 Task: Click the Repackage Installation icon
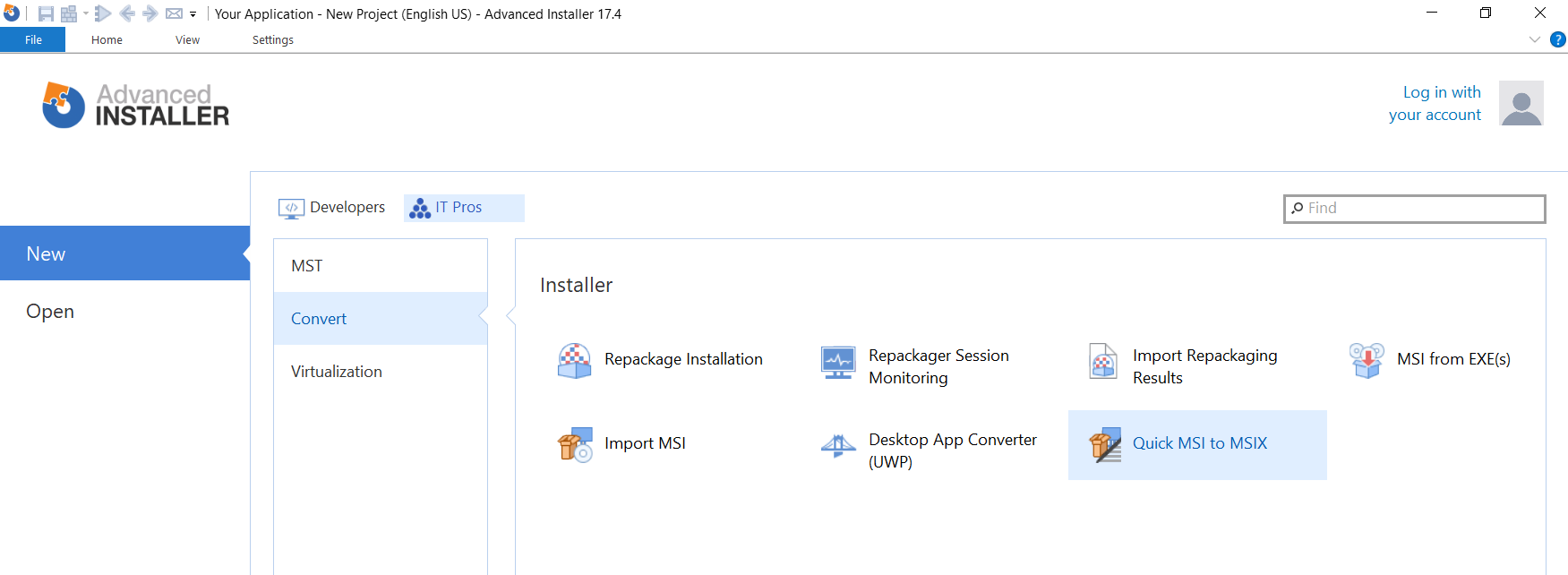click(575, 361)
